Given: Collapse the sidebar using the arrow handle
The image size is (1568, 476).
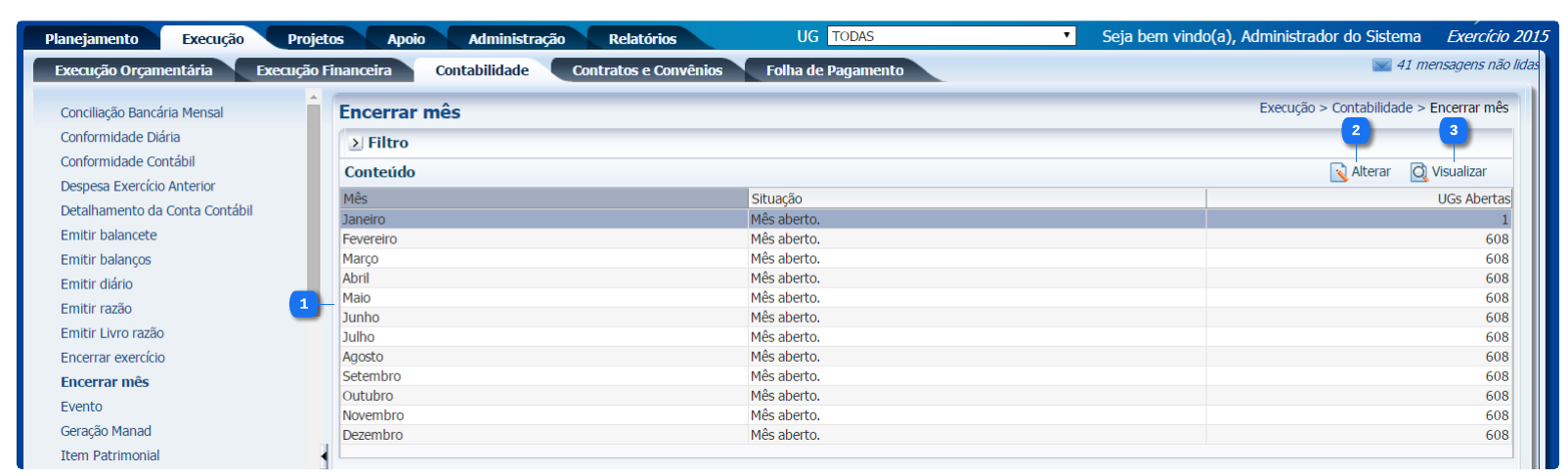Looking at the screenshot, I should tap(324, 455).
